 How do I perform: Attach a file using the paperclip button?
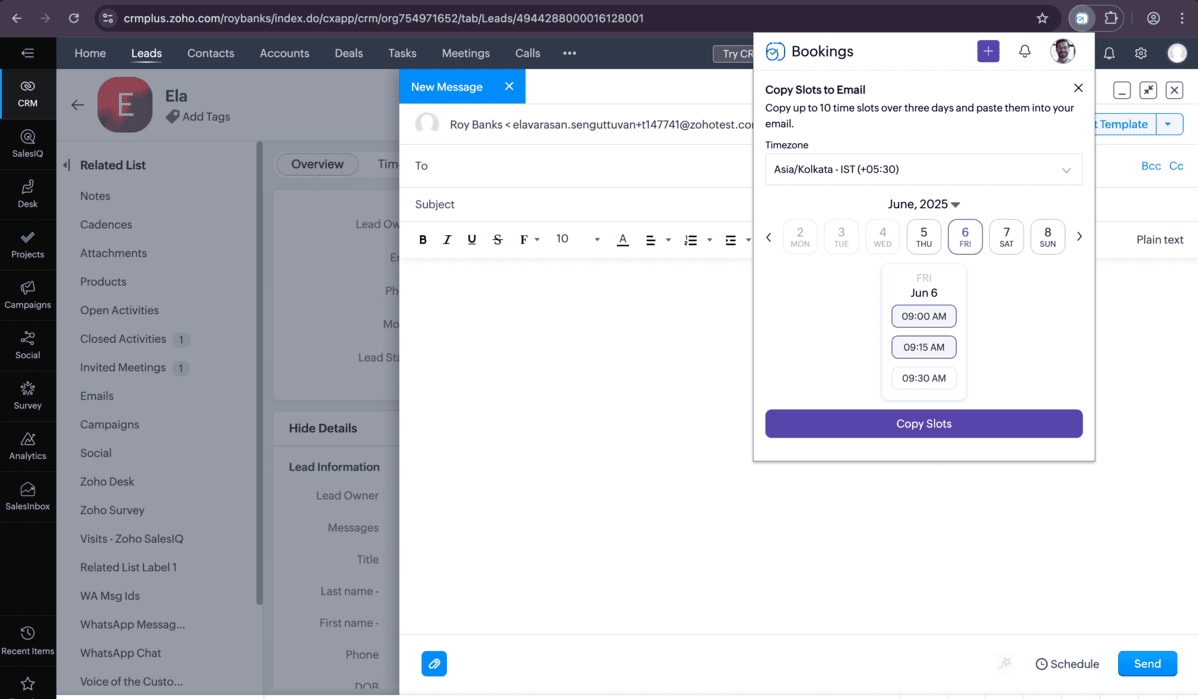[x=434, y=664]
